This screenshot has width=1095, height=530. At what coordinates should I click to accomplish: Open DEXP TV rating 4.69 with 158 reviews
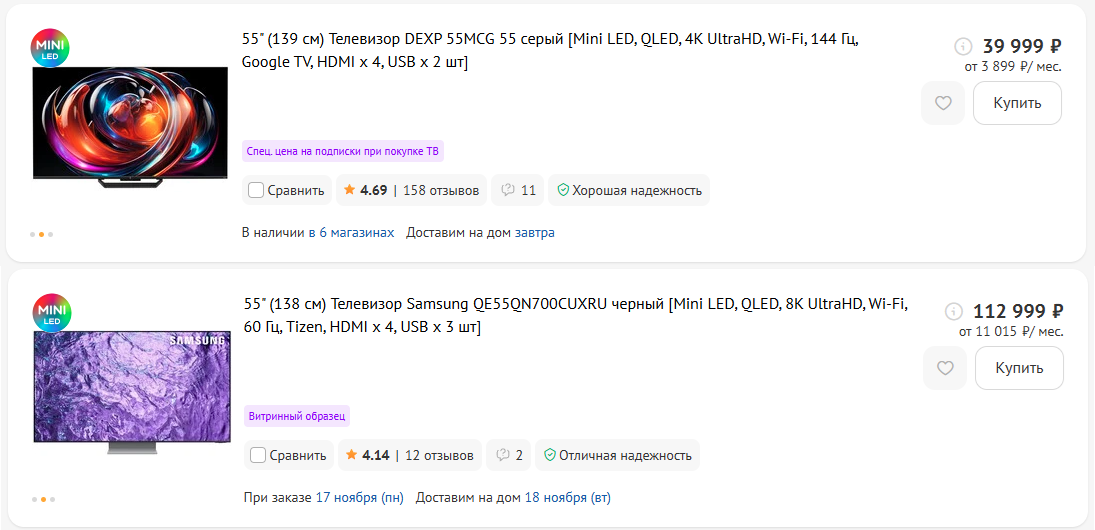pos(411,190)
